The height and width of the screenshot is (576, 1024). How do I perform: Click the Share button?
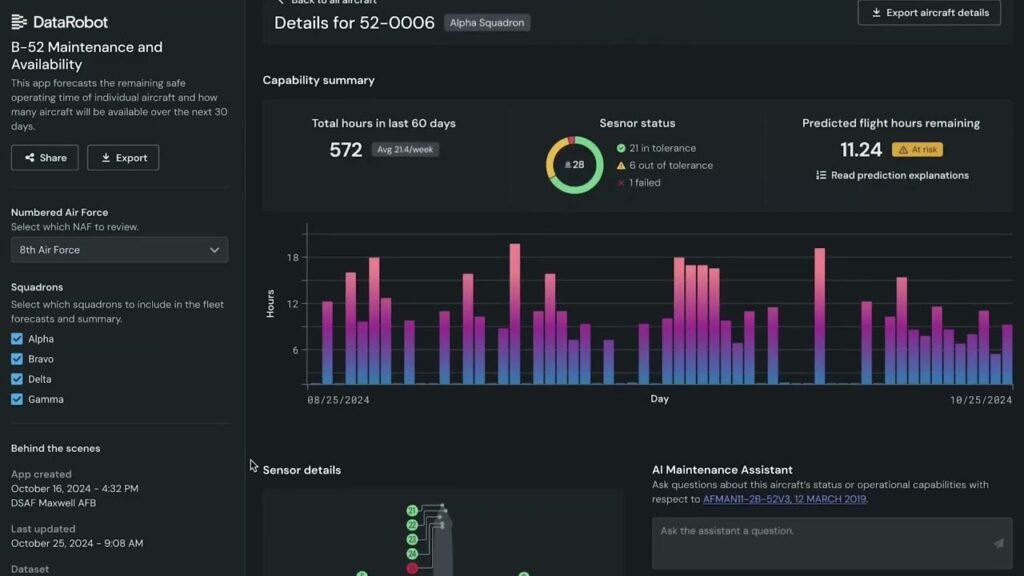44,157
